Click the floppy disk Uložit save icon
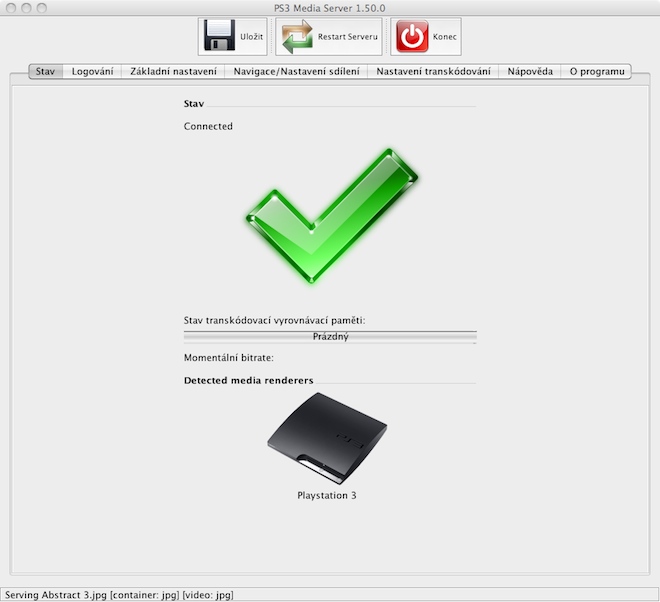The width and height of the screenshot is (660, 602). [219, 36]
